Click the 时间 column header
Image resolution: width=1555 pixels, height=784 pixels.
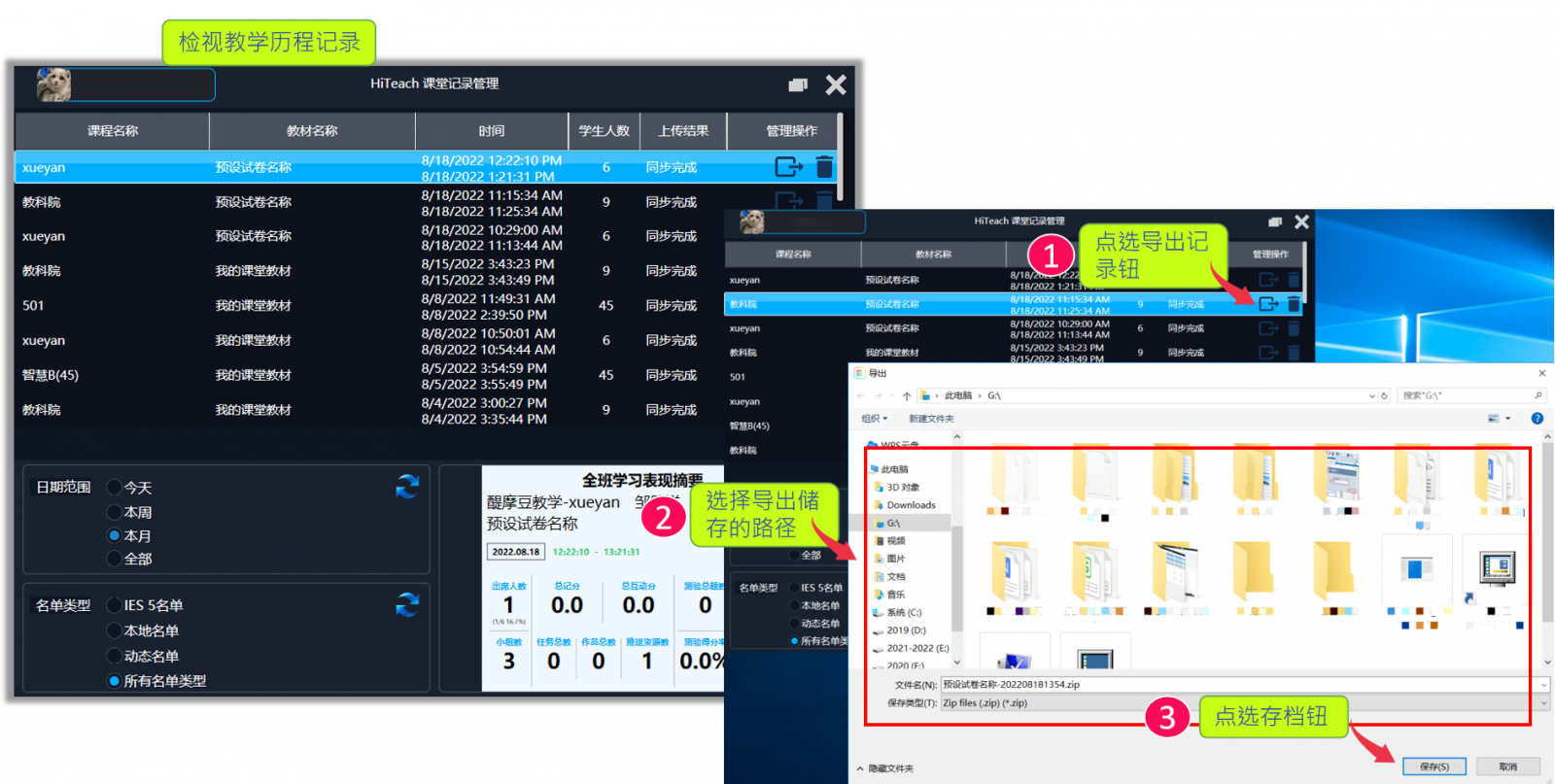point(491,131)
